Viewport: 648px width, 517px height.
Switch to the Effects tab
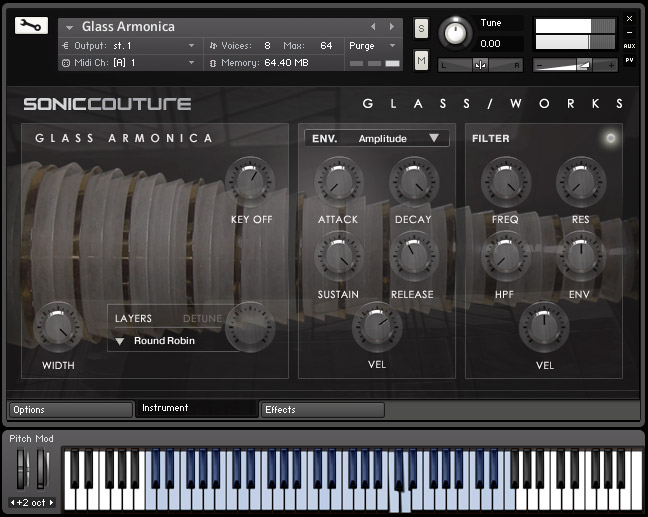(322, 410)
